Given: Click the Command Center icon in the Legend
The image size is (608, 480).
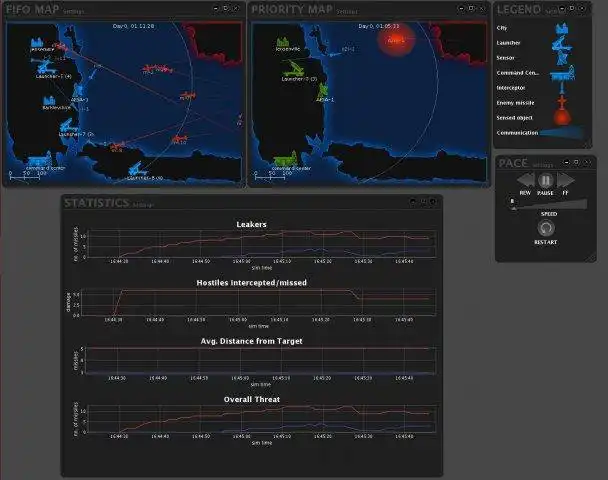Looking at the screenshot, I should tap(562, 73).
